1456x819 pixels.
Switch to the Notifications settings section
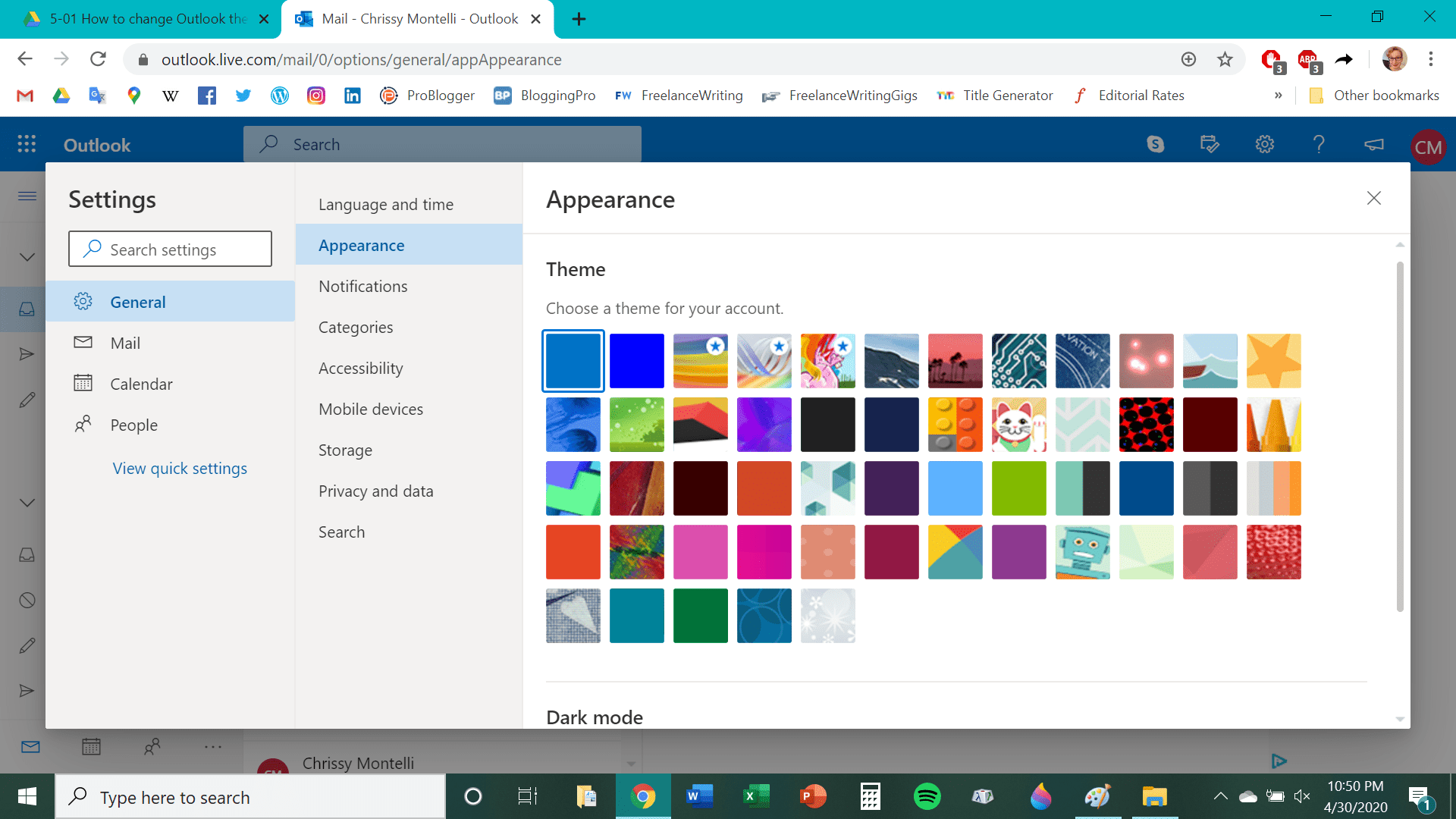[x=362, y=286]
